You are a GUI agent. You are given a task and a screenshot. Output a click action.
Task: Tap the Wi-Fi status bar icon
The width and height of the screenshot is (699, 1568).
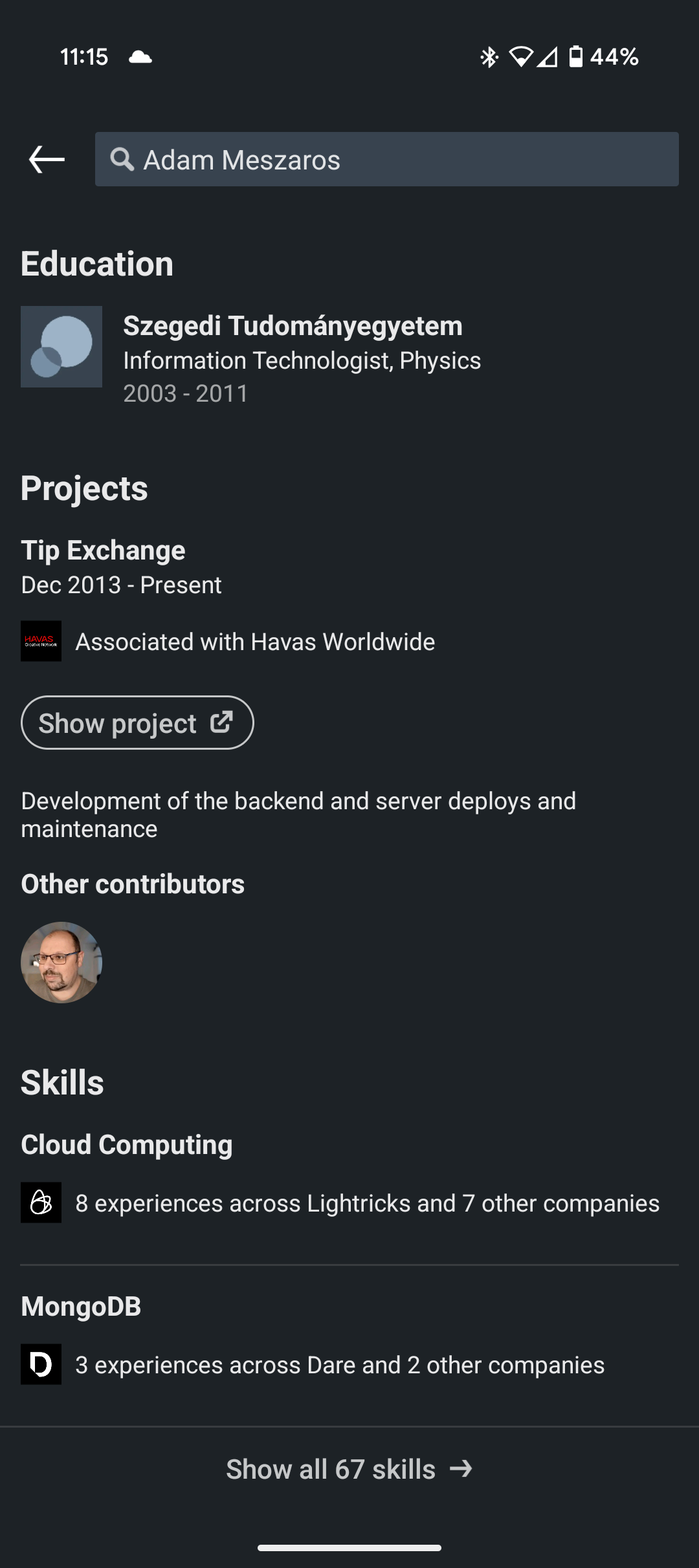point(520,57)
